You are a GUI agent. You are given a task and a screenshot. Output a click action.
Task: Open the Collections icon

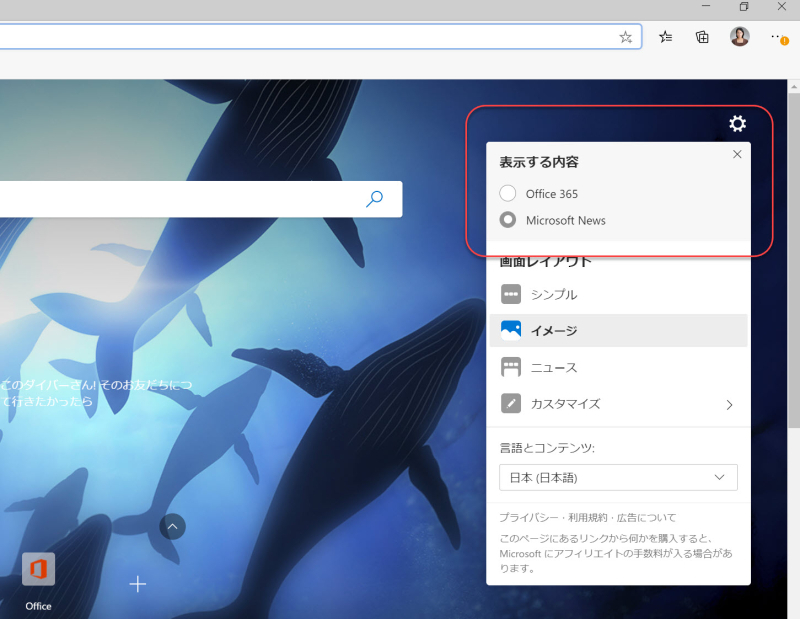pyautogui.click(x=702, y=37)
